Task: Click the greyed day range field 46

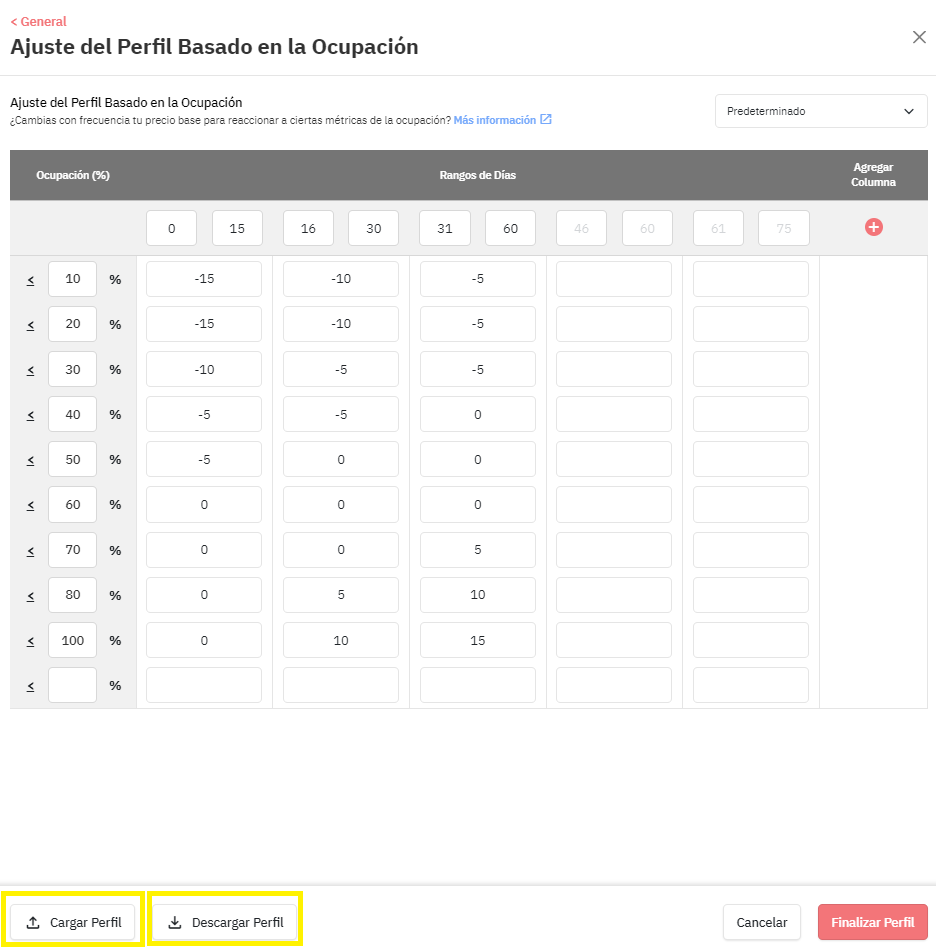Action: click(x=582, y=229)
